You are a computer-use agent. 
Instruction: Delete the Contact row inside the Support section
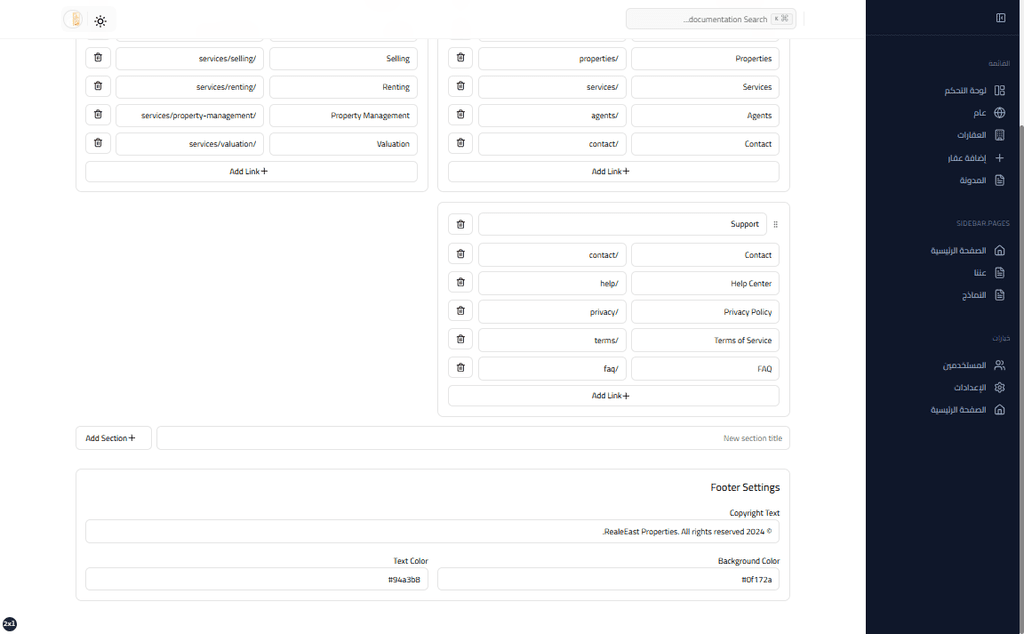click(460, 255)
